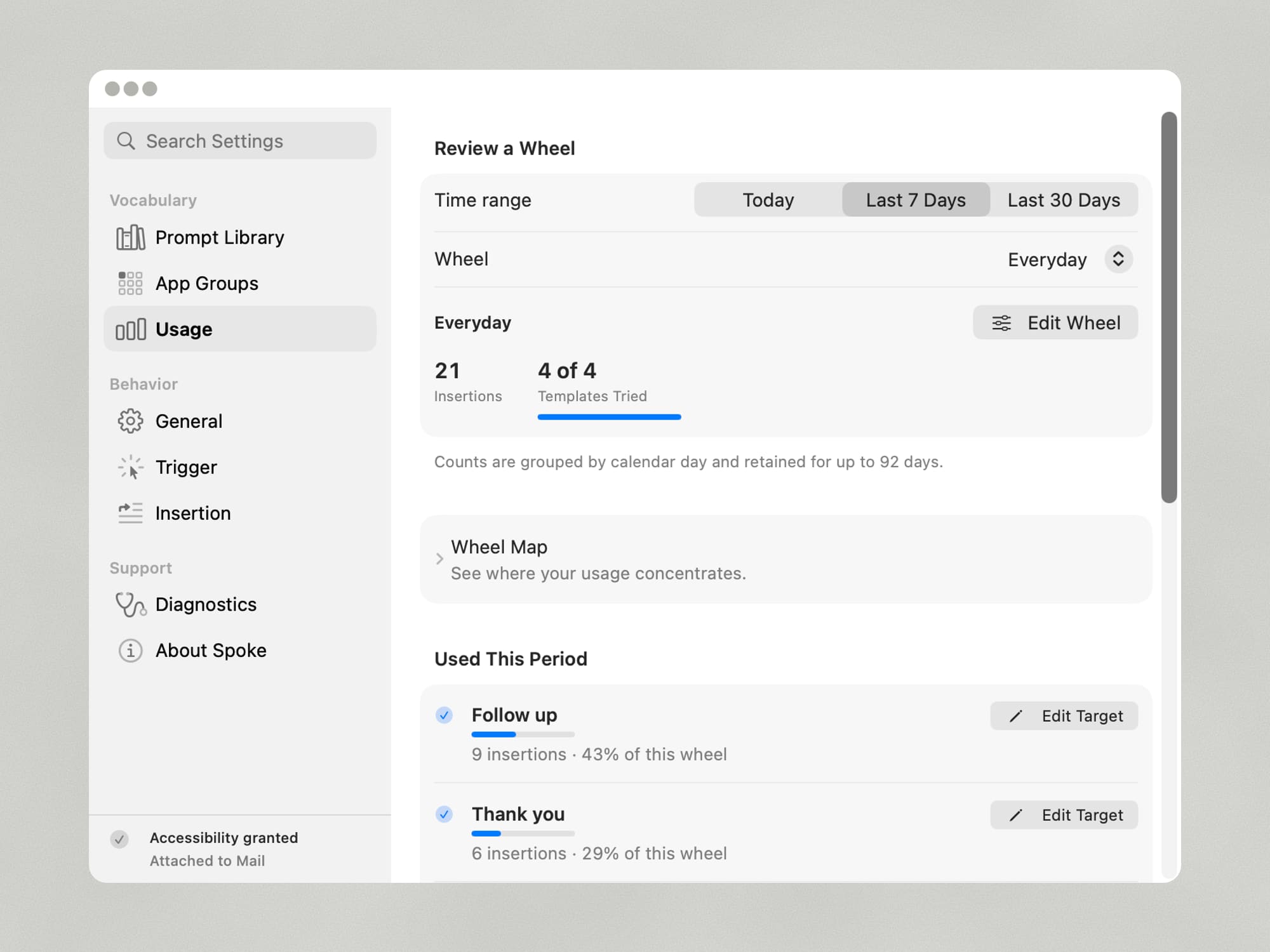Open App Groups settings
This screenshot has width=1270, height=952.
[x=240, y=283]
